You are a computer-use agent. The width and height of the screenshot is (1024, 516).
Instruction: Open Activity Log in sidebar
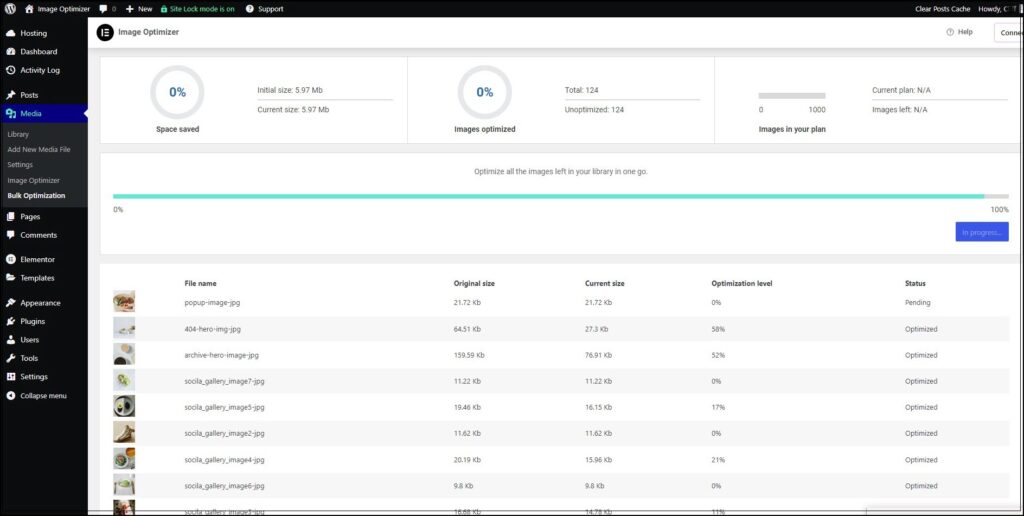click(40, 70)
